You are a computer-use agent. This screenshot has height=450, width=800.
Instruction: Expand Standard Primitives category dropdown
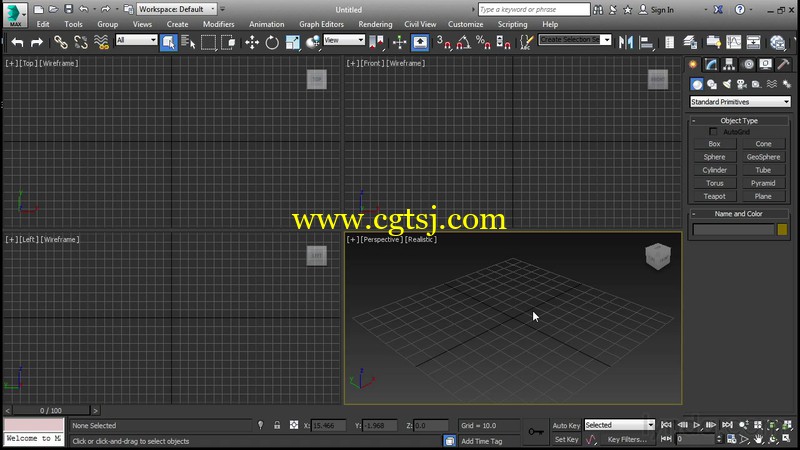740,102
